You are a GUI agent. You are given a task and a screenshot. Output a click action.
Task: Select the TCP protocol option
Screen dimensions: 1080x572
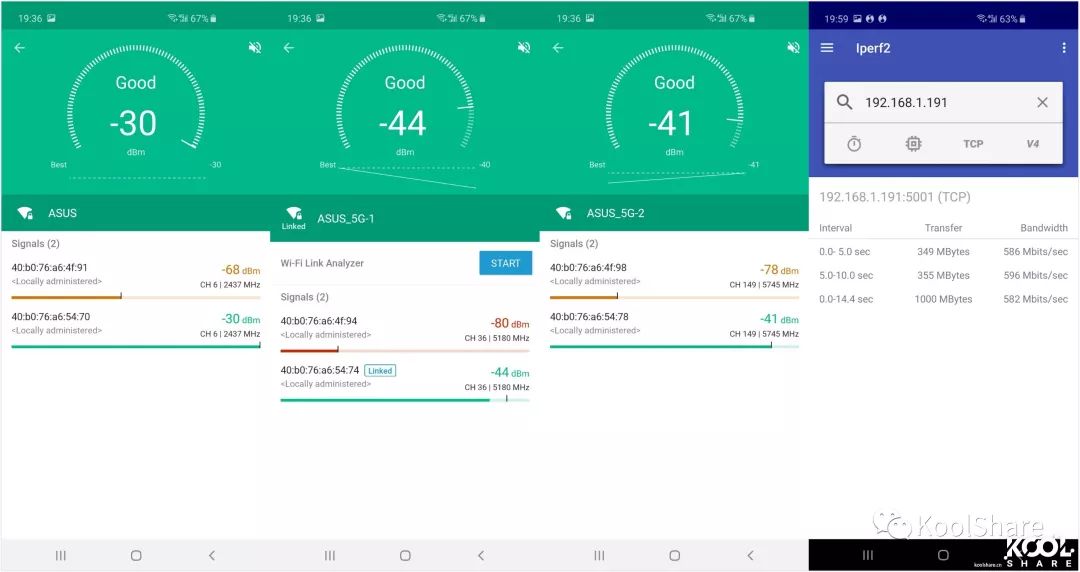(973, 144)
